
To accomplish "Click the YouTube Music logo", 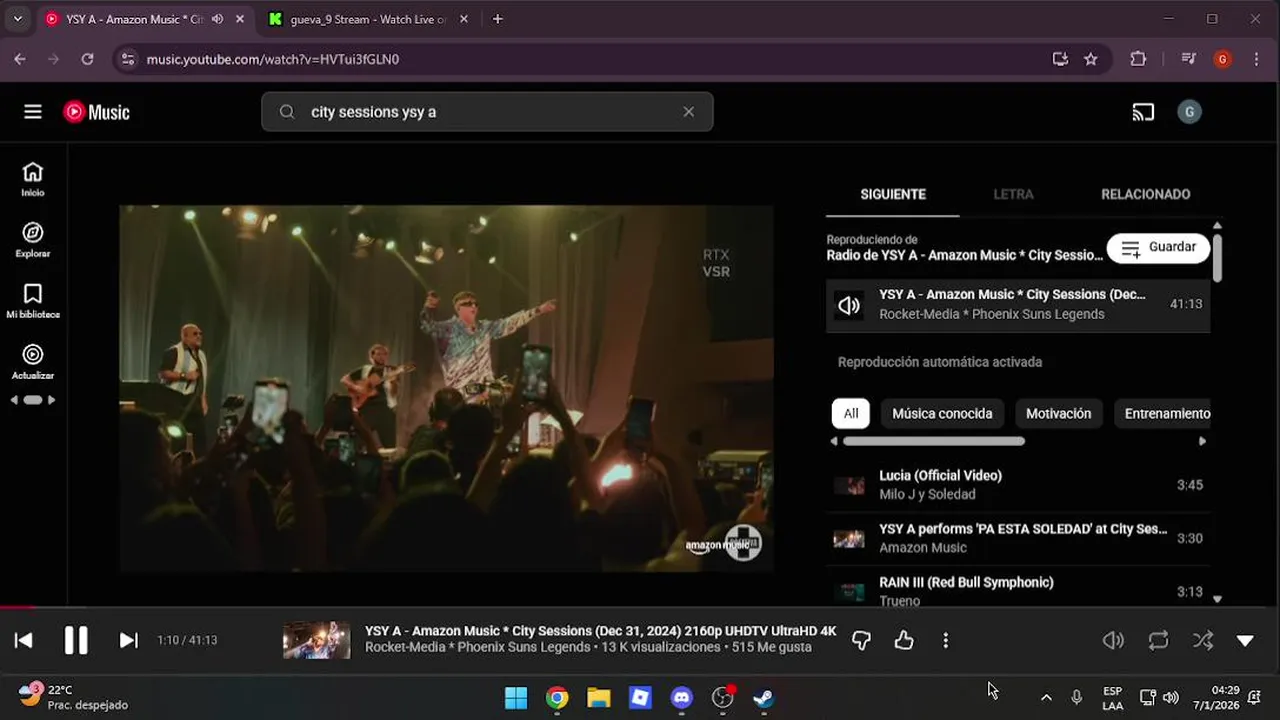I will pyautogui.click(x=97, y=112).
